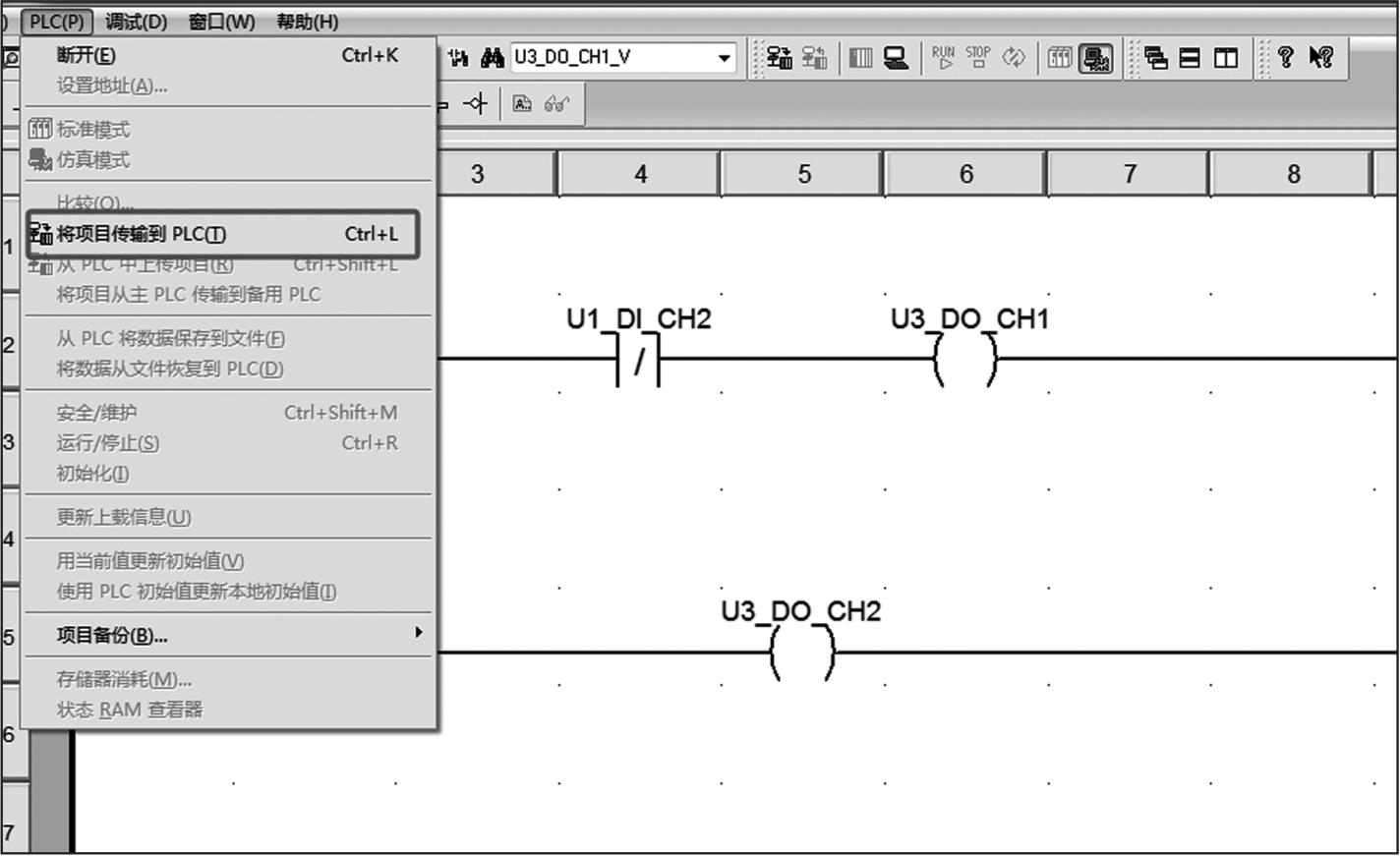Click the branch link icon in second toolbar
Viewport: 1400px width, 856px height.
(x=476, y=104)
